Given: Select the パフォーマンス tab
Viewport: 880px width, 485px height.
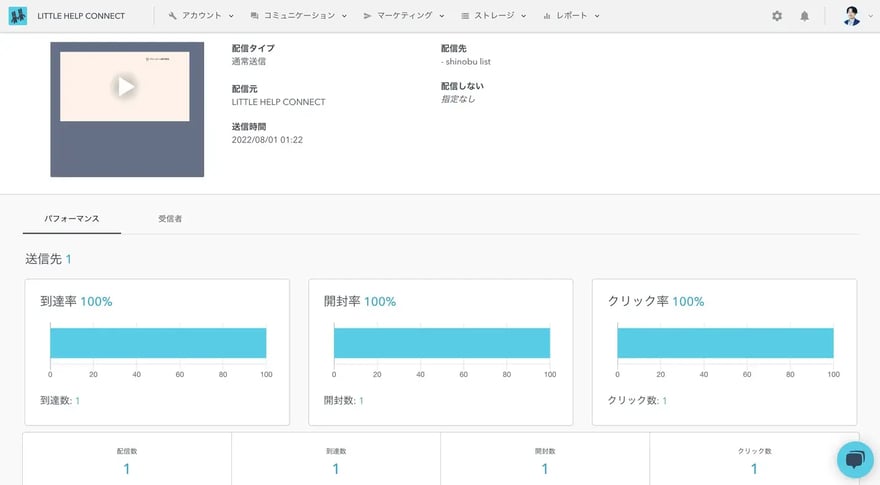Looking at the screenshot, I should pyautogui.click(x=71, y=218).
